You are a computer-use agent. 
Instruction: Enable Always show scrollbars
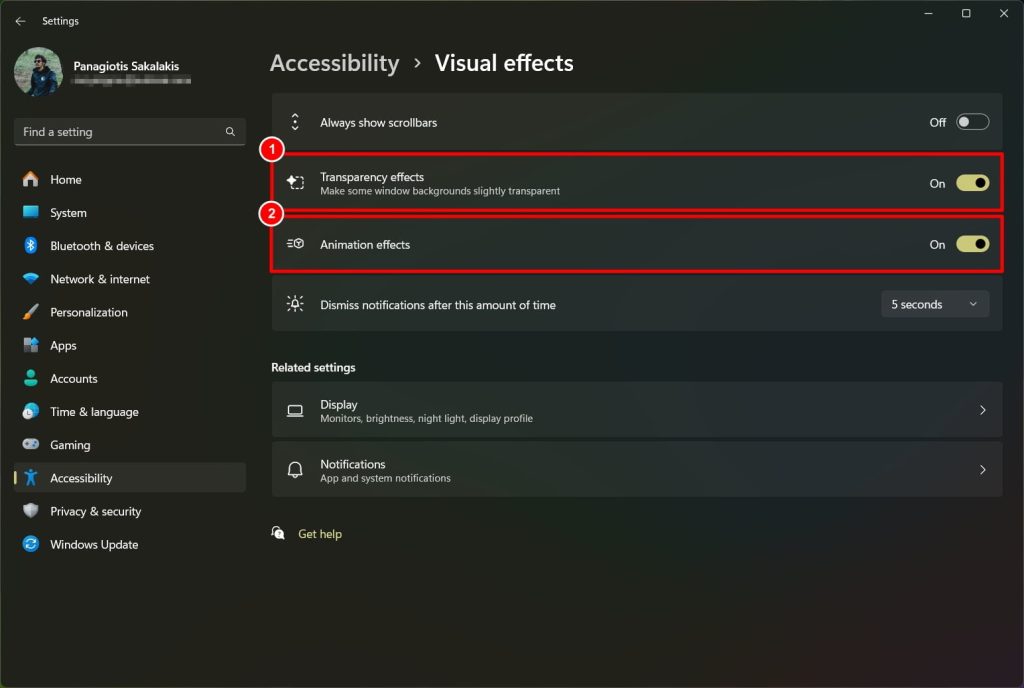968,121
